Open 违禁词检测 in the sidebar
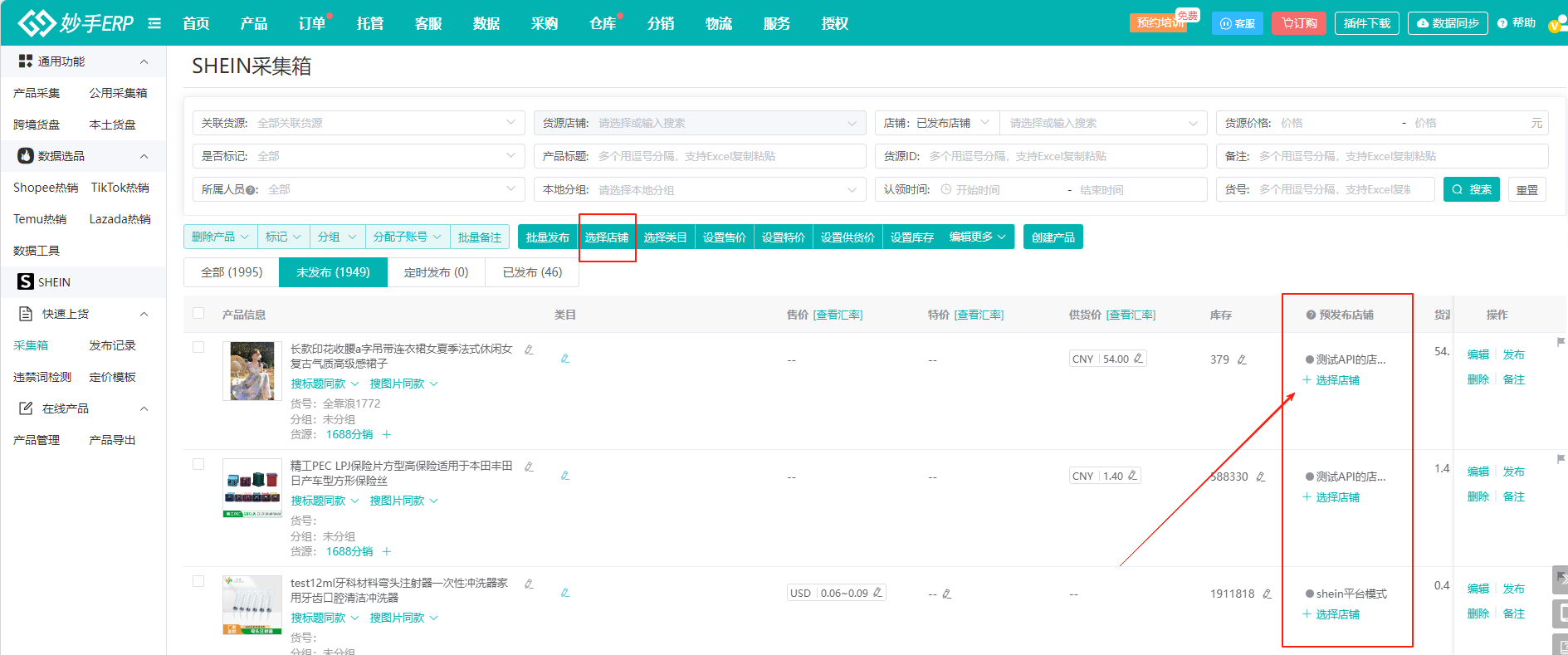 [x=42, y=377]
